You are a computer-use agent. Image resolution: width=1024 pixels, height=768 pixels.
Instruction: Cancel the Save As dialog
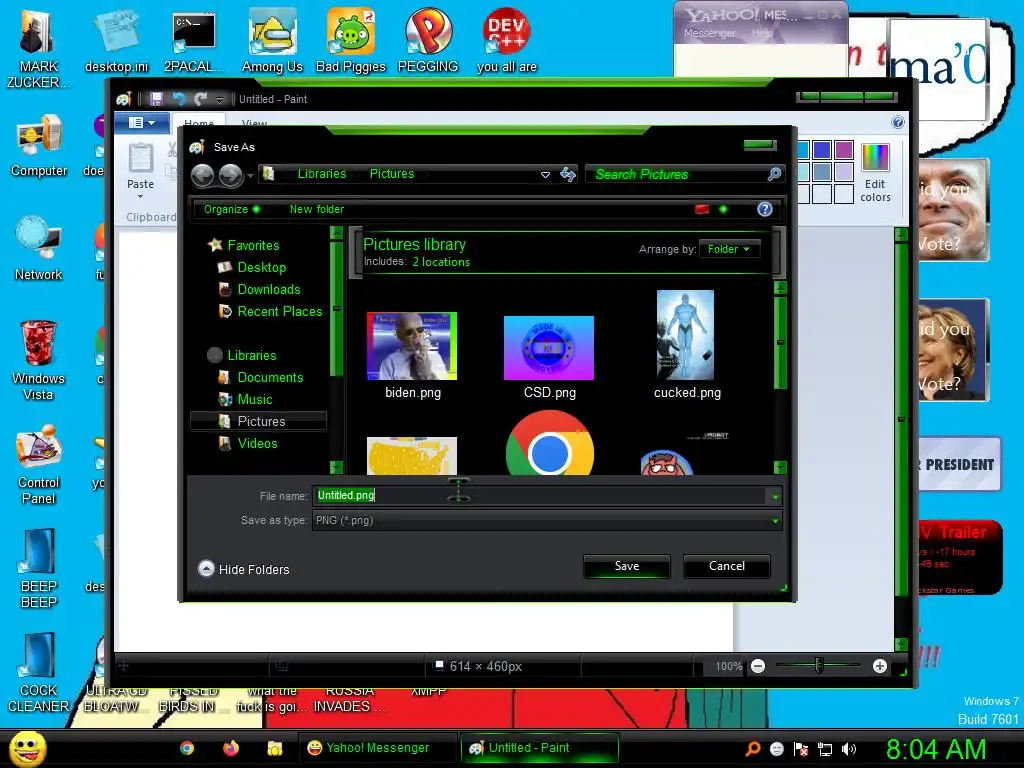click(x=726, y=566)
